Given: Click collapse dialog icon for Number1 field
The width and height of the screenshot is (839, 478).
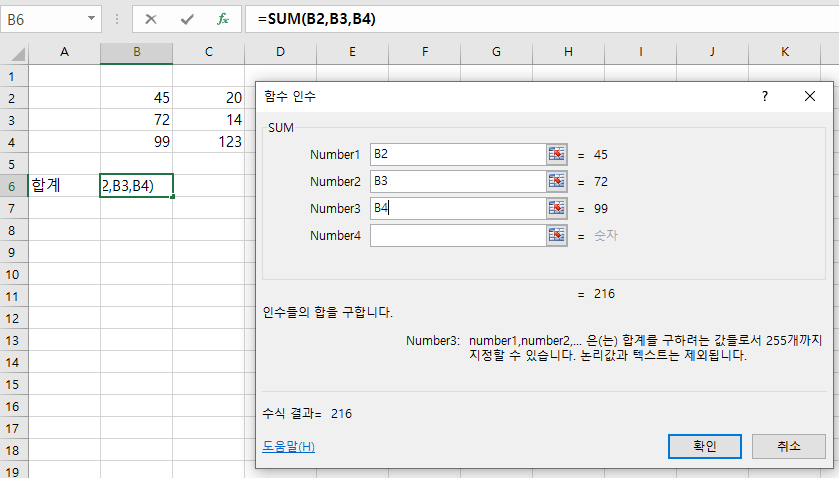Looking at the screenshot, I should pos(556,154).
